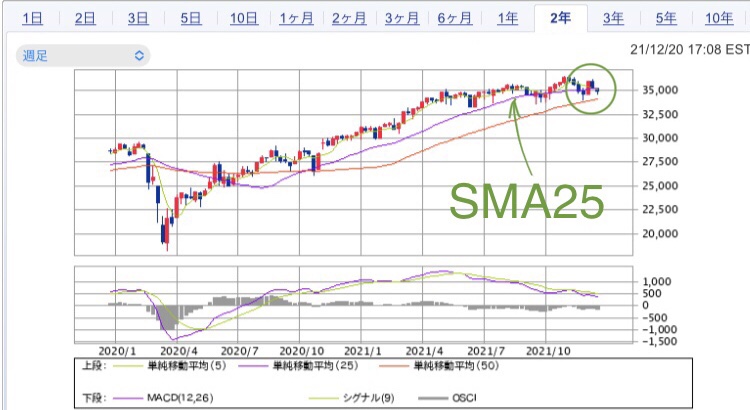750x410 pixels.
Task: Click the March 2020 low candlestick
Action: tap(166, 233)
